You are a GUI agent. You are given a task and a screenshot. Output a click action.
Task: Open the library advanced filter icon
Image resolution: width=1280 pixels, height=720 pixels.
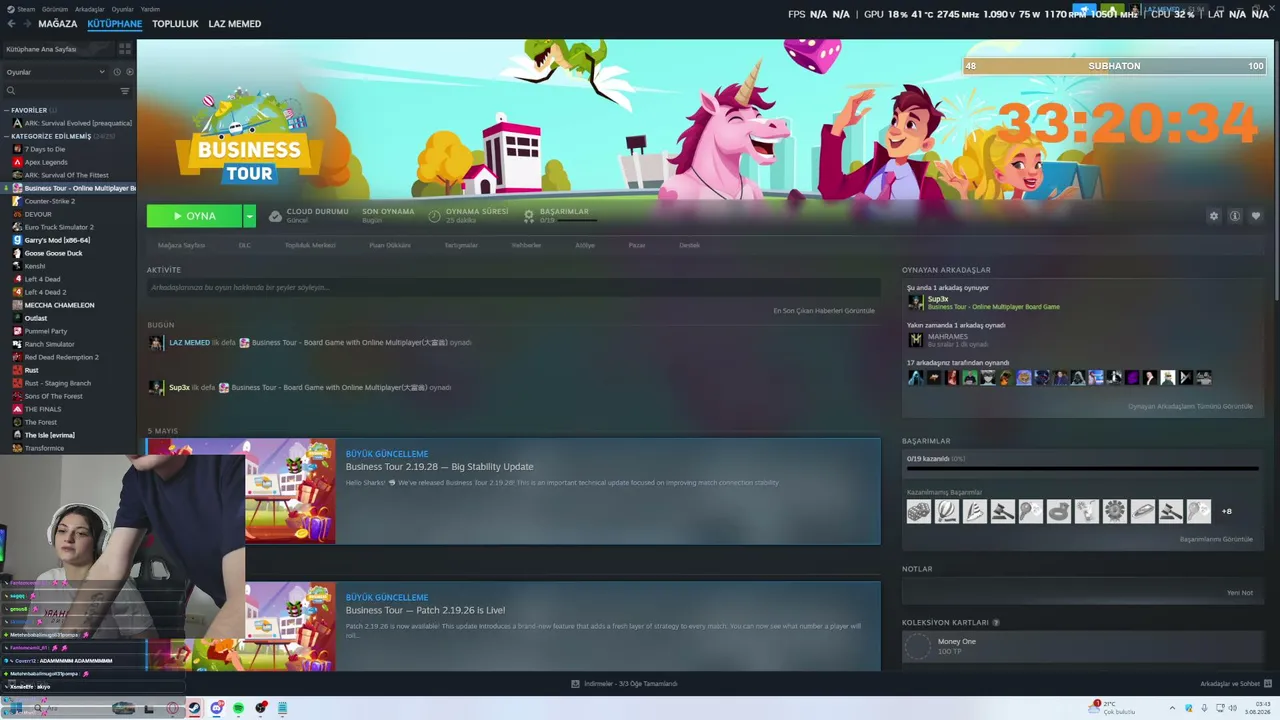tap(125, 91)
